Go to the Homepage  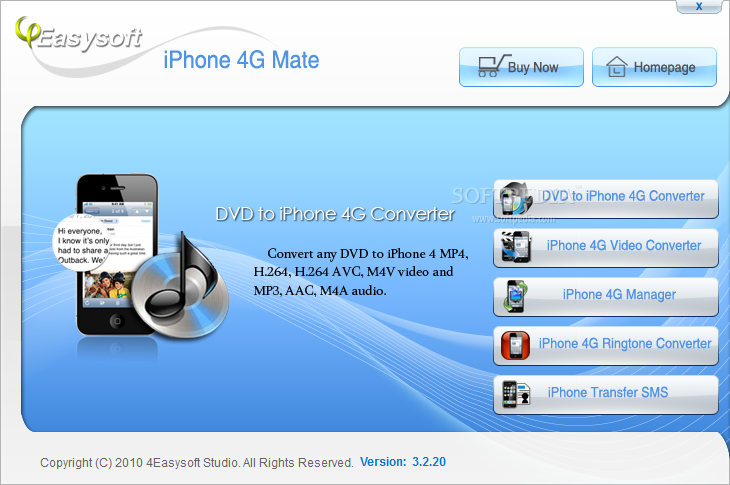[654, 67]
